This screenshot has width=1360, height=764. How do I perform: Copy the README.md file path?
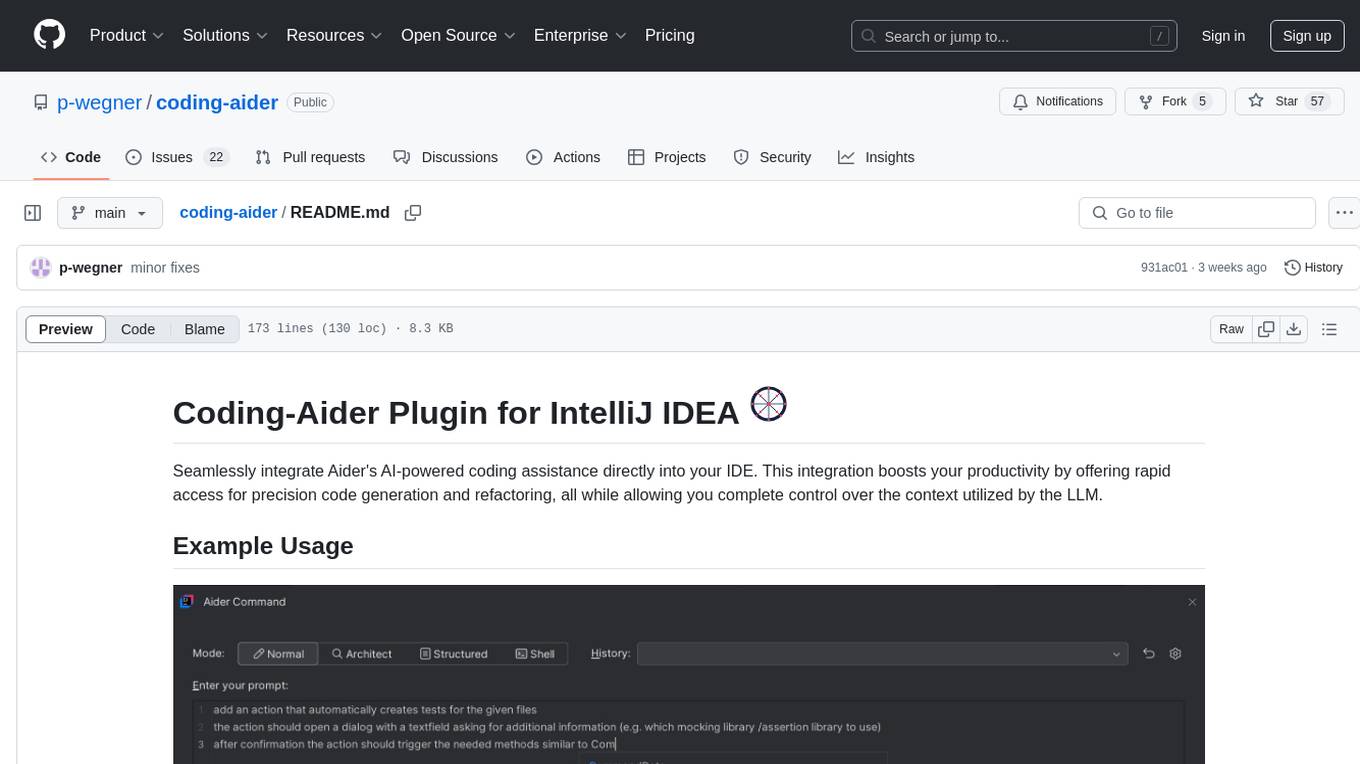point(413,213)
